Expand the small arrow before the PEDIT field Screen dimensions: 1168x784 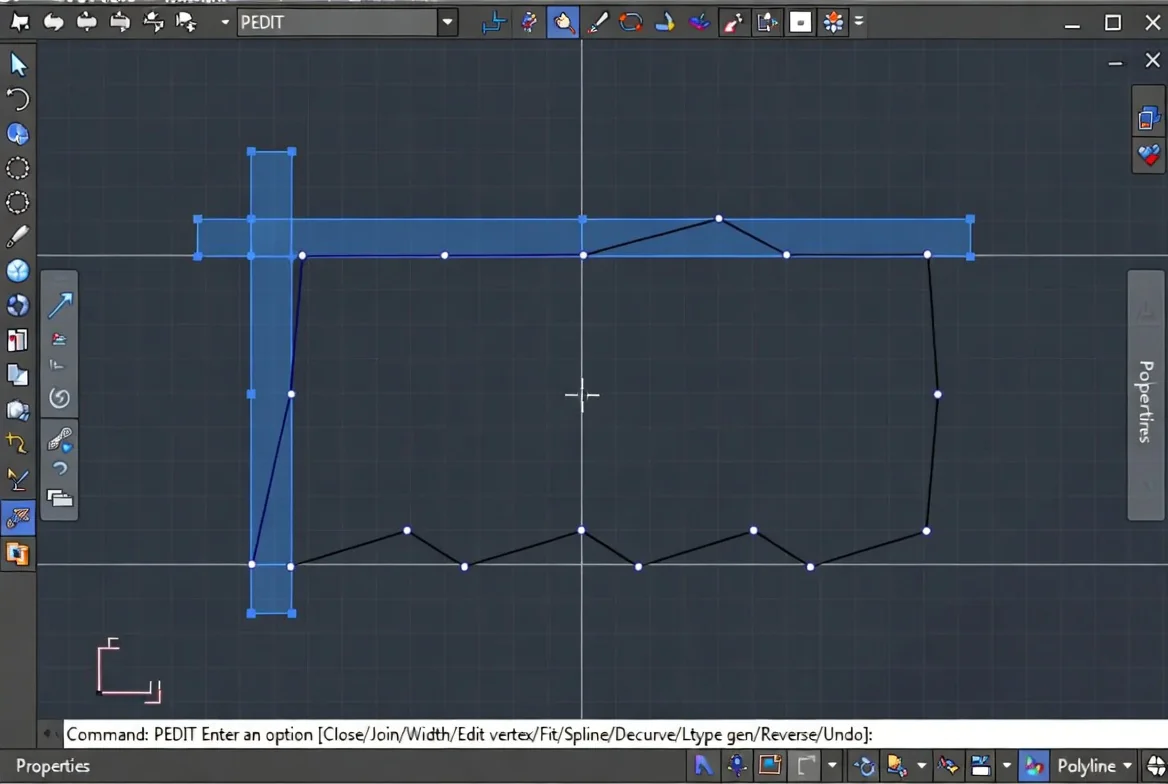225,22
